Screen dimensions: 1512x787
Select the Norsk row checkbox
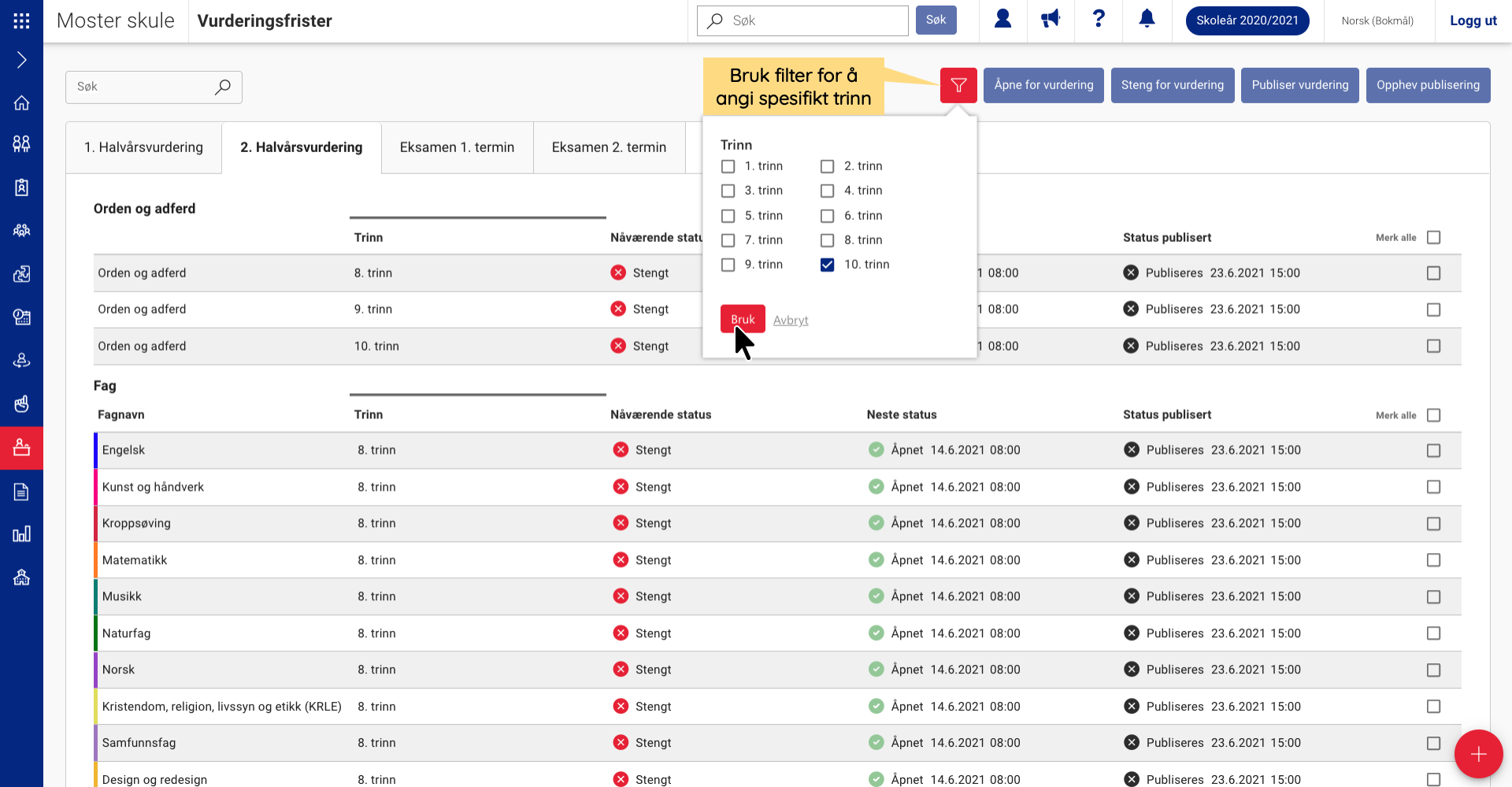[1433, 670]
